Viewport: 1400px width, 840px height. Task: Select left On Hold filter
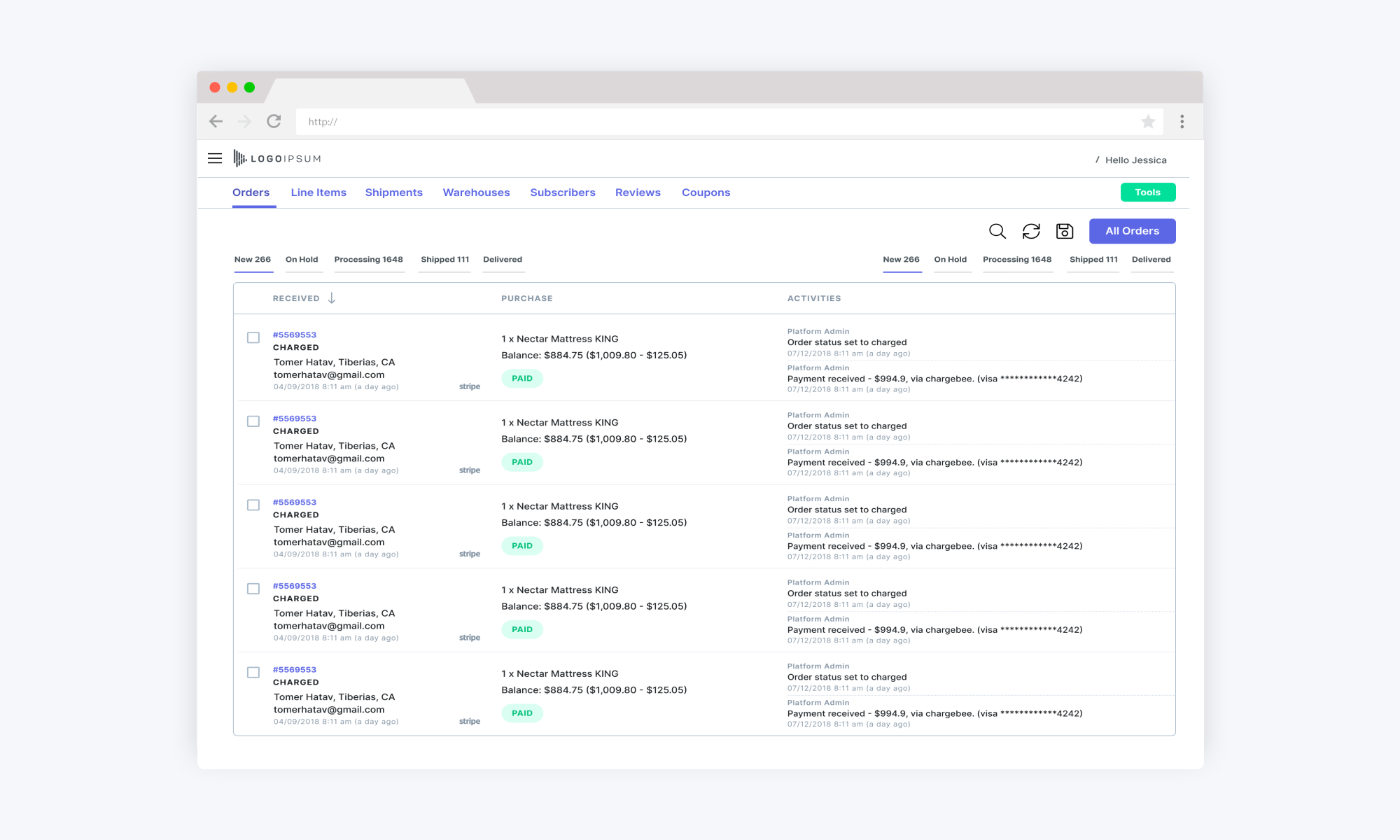click(302, 260)
